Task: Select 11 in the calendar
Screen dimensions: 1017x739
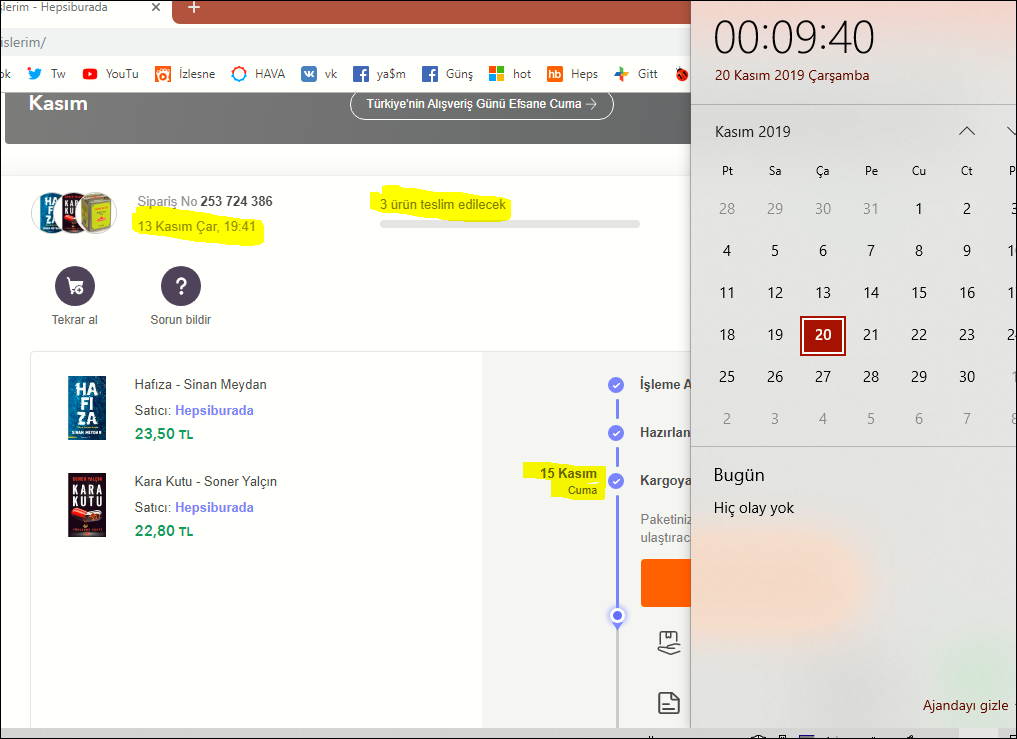Action: pyautogui.click(x=726, y=293)
